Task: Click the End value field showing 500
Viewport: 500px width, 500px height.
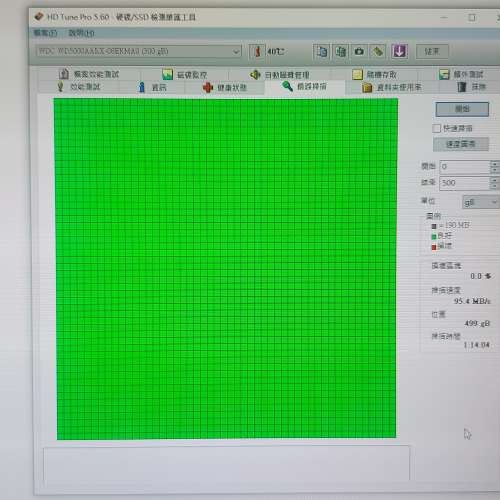Action: coord(465,183)
